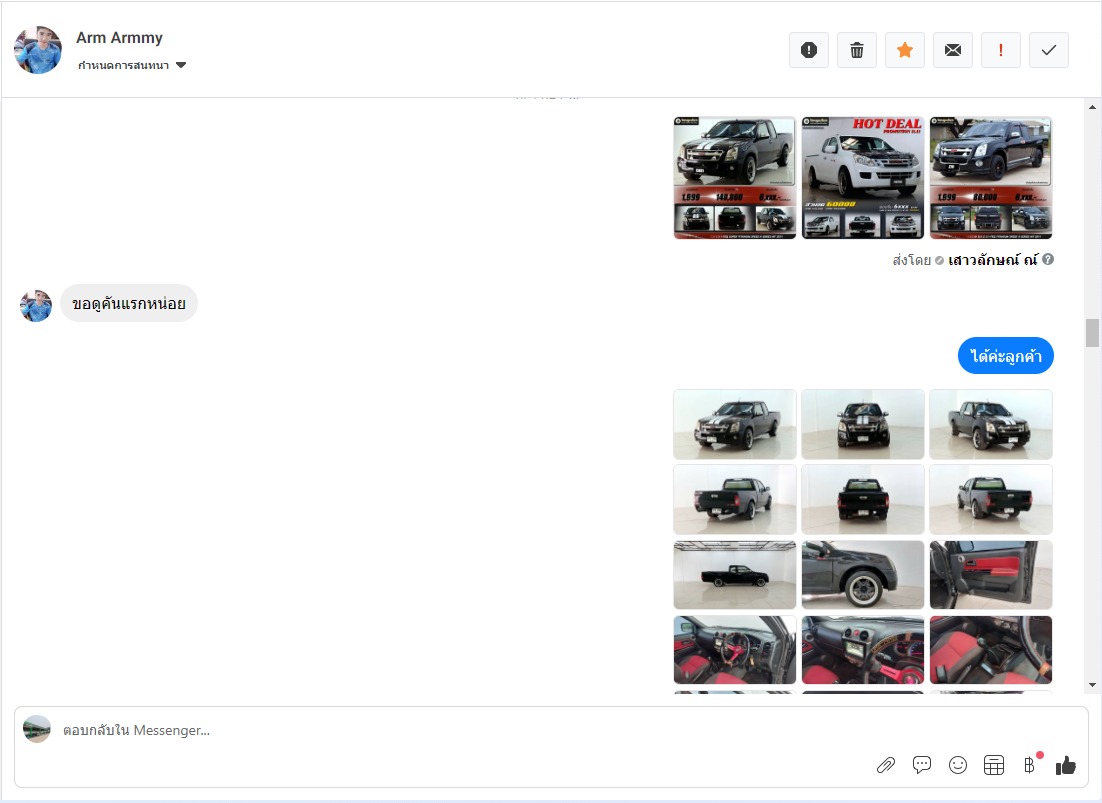
Task: Open side profile showroom photo of pickup
Action: [735, 575]
